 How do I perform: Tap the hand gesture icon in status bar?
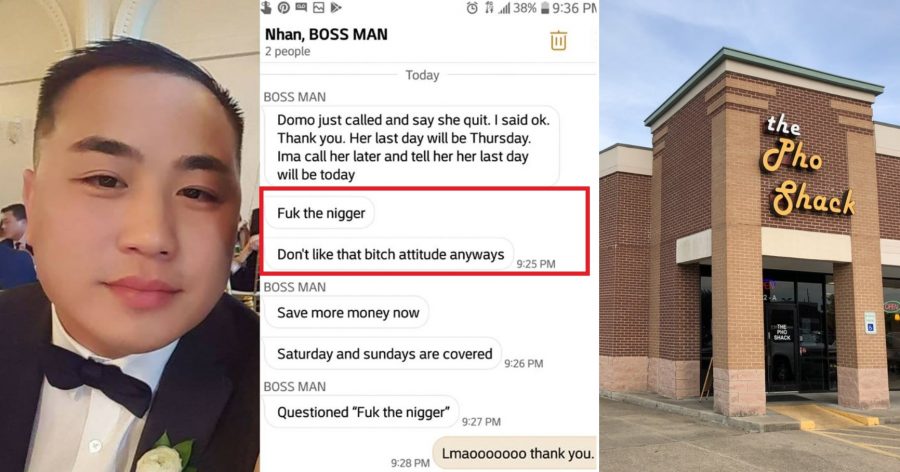point(266,7)
